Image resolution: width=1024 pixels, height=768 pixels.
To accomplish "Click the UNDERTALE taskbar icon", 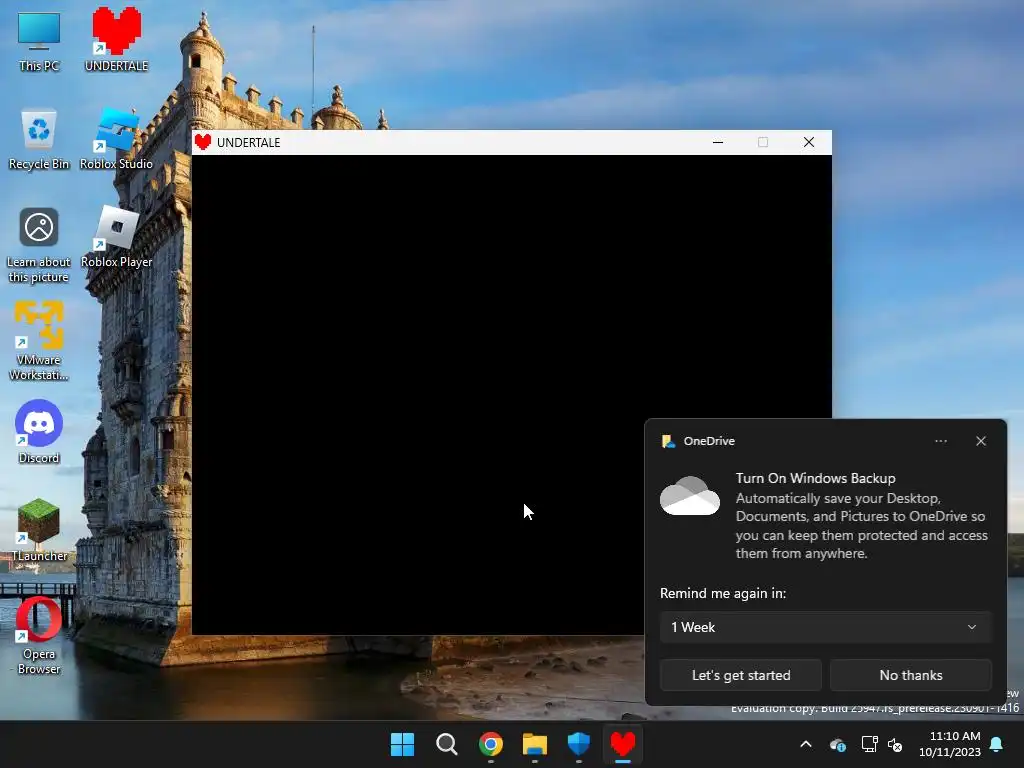I will (x=622, y=744).
